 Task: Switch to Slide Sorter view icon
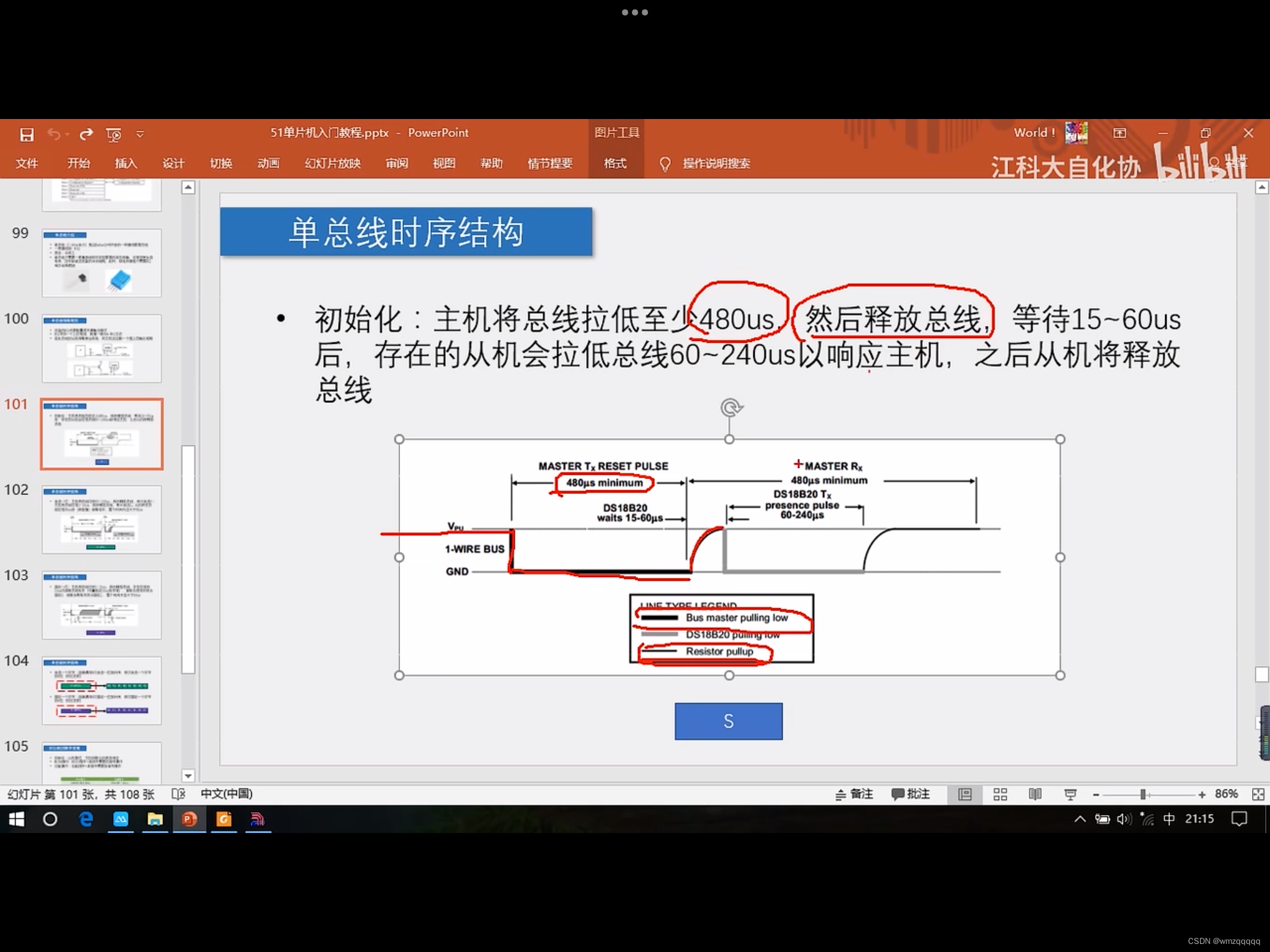coord(1000,794)
